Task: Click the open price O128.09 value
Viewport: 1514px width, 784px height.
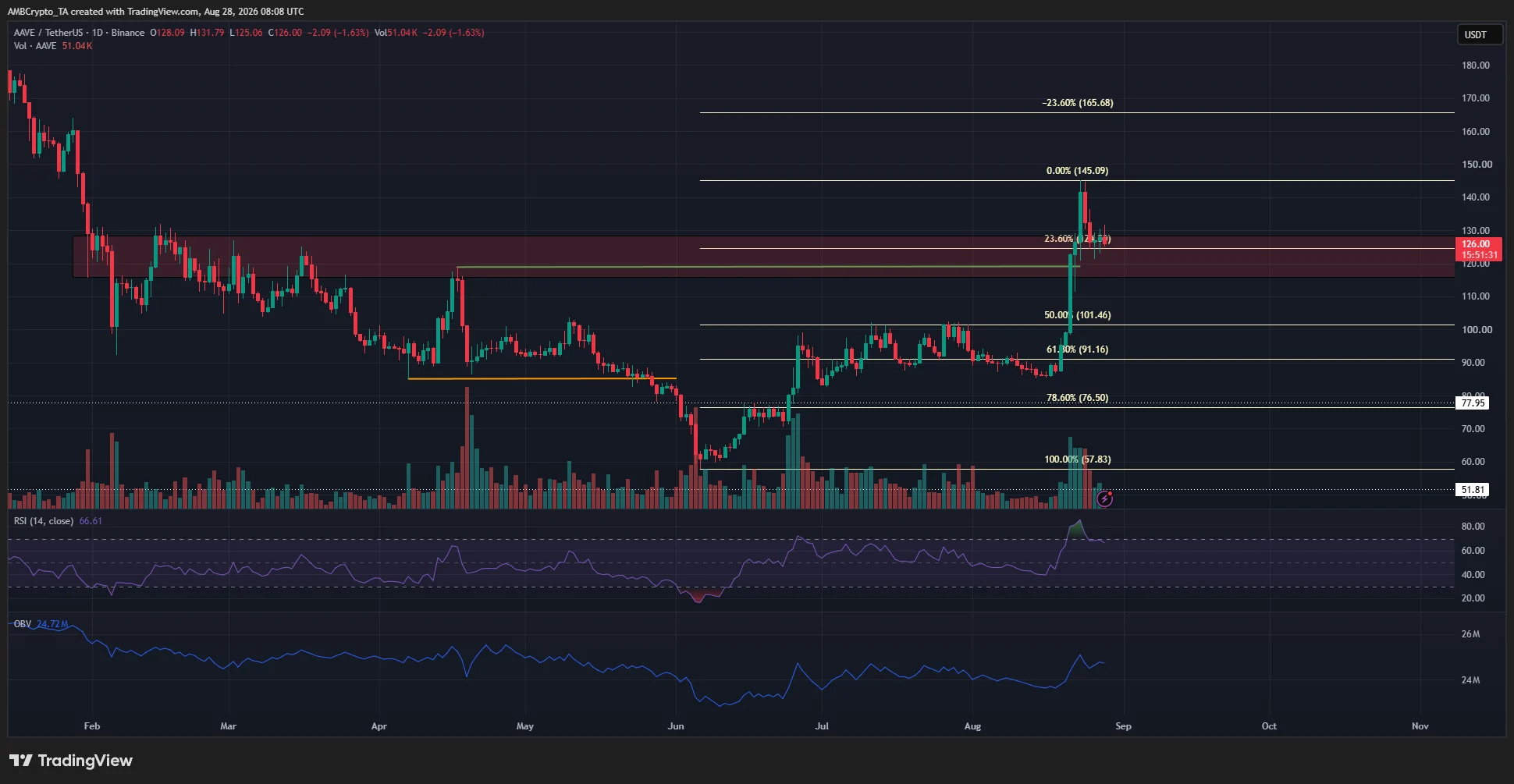Action: point(168,33)
